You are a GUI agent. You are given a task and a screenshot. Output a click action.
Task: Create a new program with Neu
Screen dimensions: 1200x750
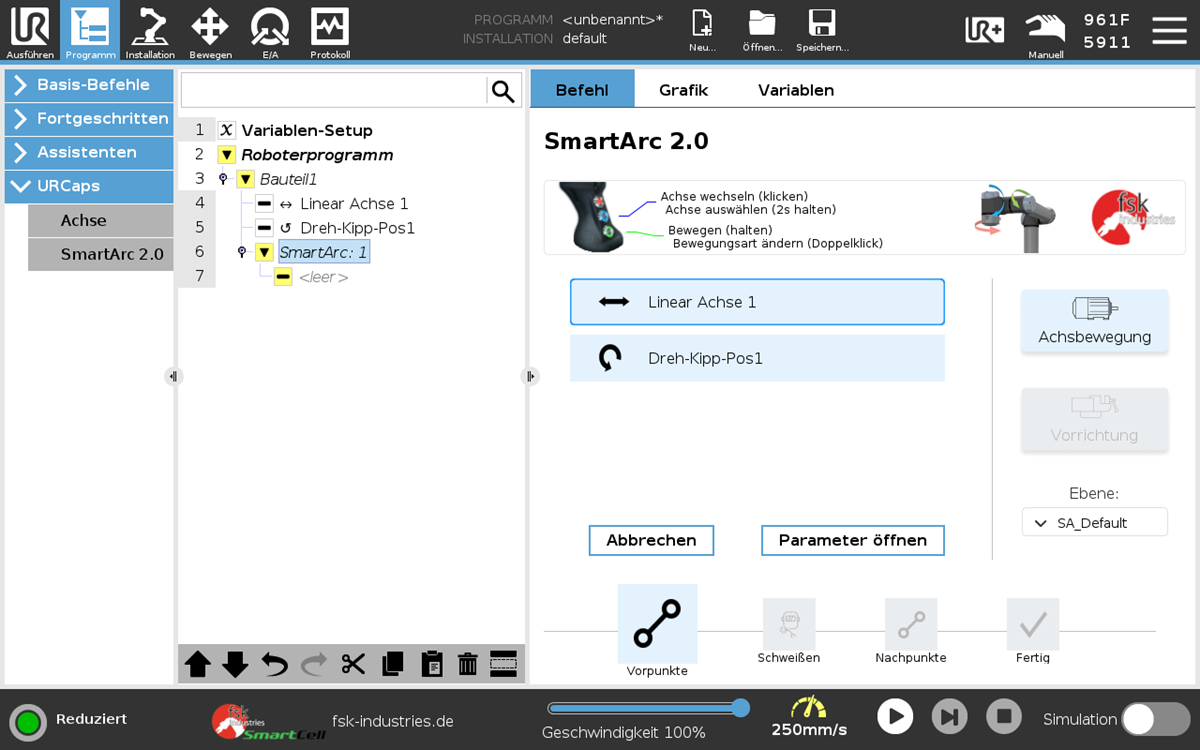(x=702, y=31)
